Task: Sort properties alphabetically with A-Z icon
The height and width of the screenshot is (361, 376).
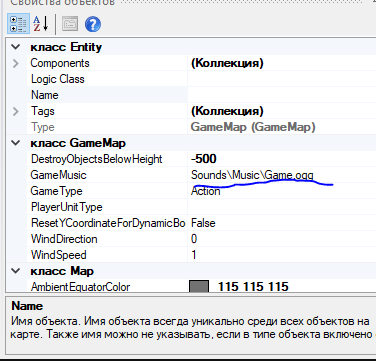Action: [x=41, y=24]
